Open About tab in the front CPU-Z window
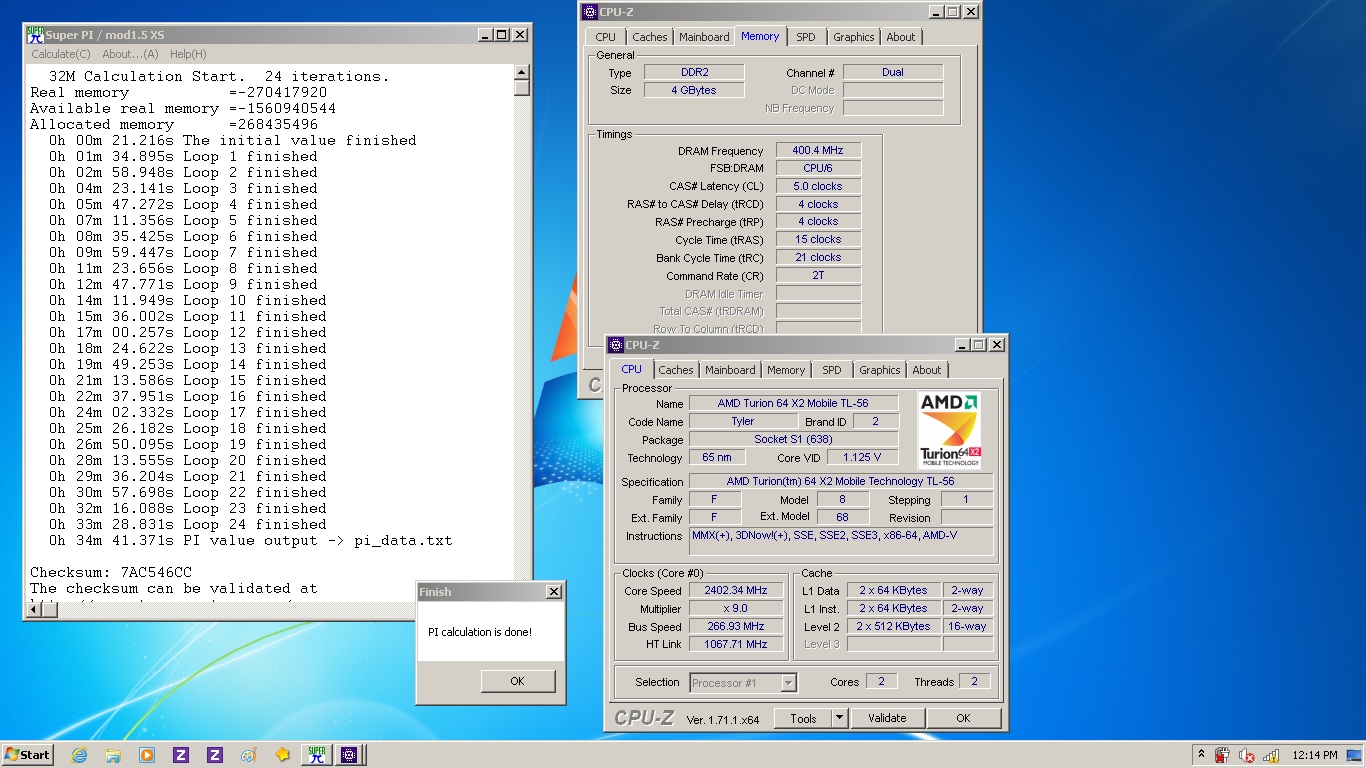The width and height of the screenshot is (1366, 768). [x=927, y=370]
